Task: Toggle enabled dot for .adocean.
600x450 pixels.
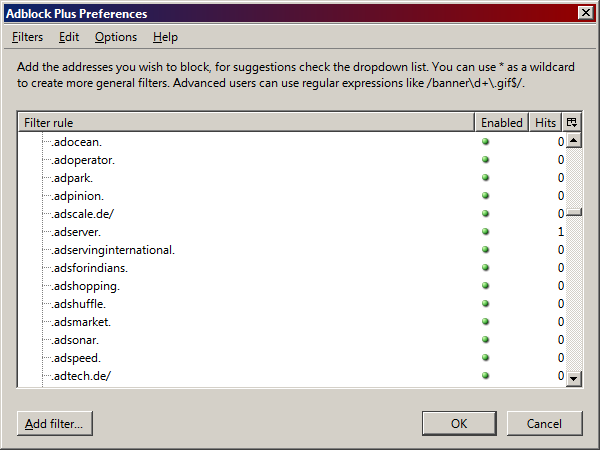Action: (x=486, y=142)
